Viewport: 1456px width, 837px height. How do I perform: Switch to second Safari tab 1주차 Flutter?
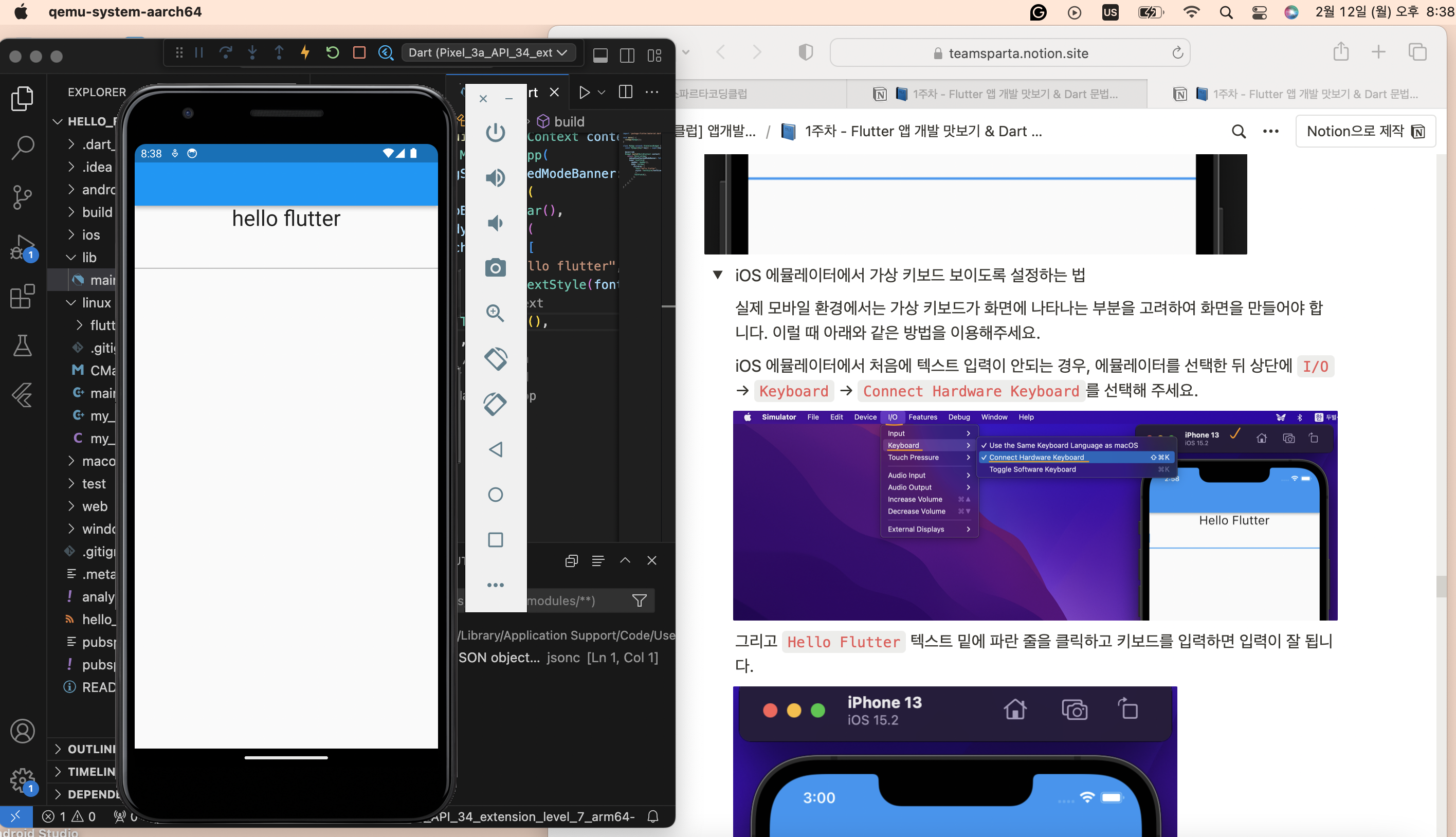click(x=996, y=94)
